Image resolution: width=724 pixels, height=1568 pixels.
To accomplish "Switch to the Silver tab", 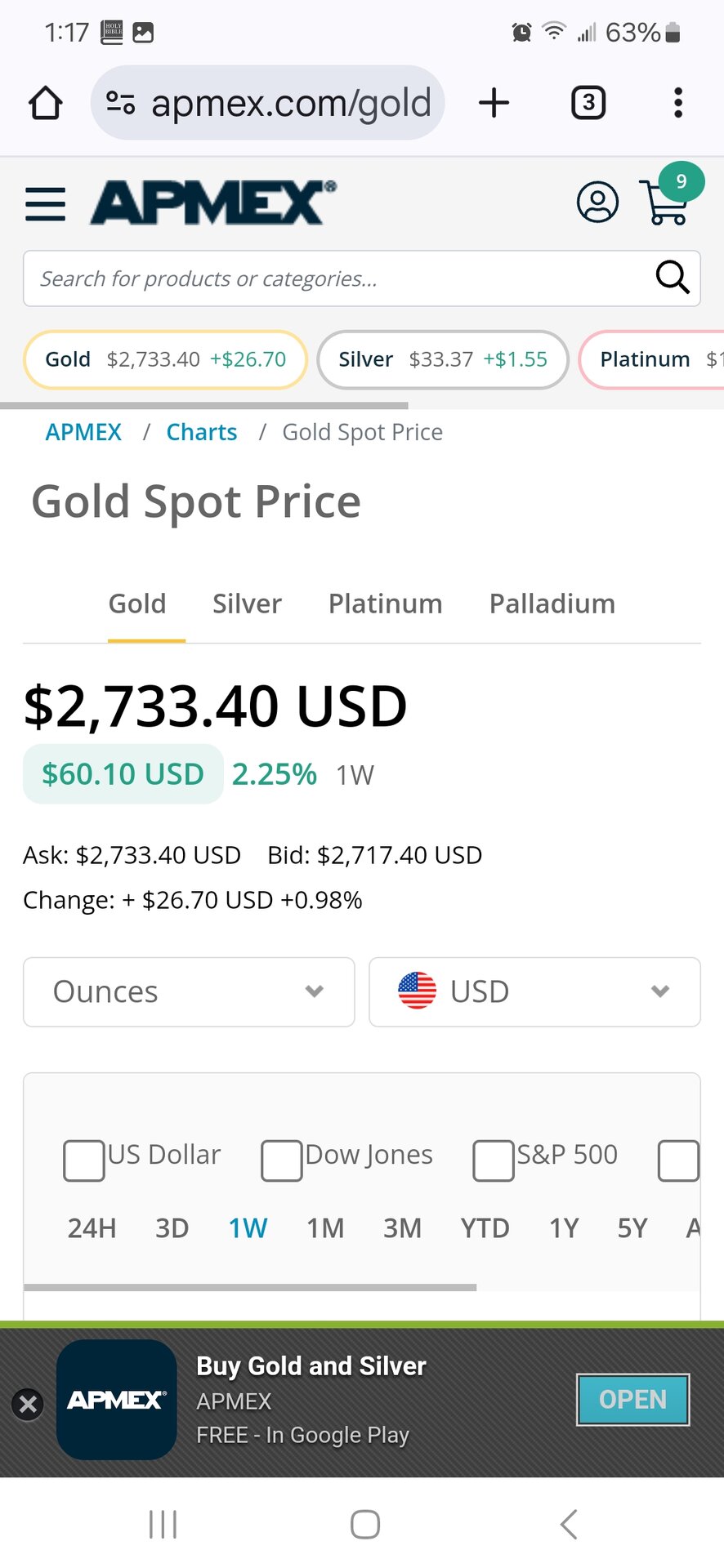I will (x=247, y=604).
